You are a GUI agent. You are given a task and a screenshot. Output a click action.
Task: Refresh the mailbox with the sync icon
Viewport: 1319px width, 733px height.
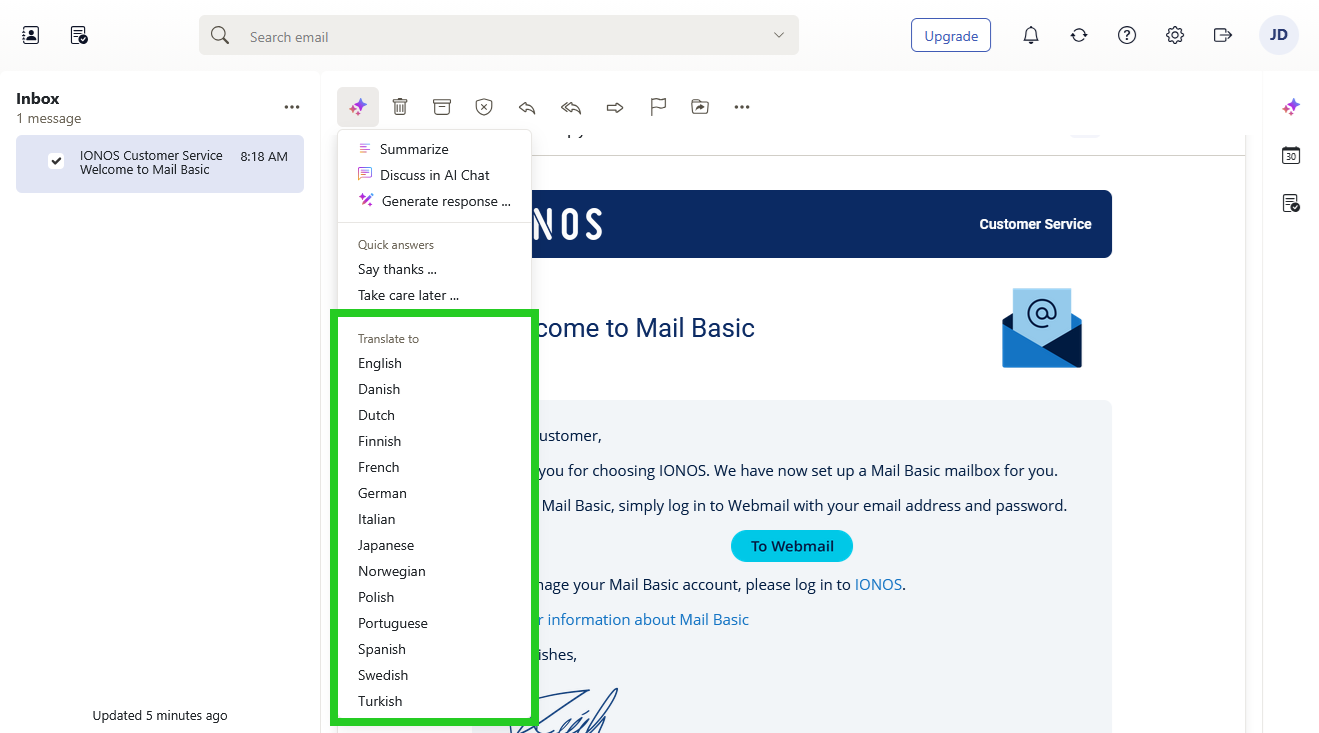[x=1078, y=34]
